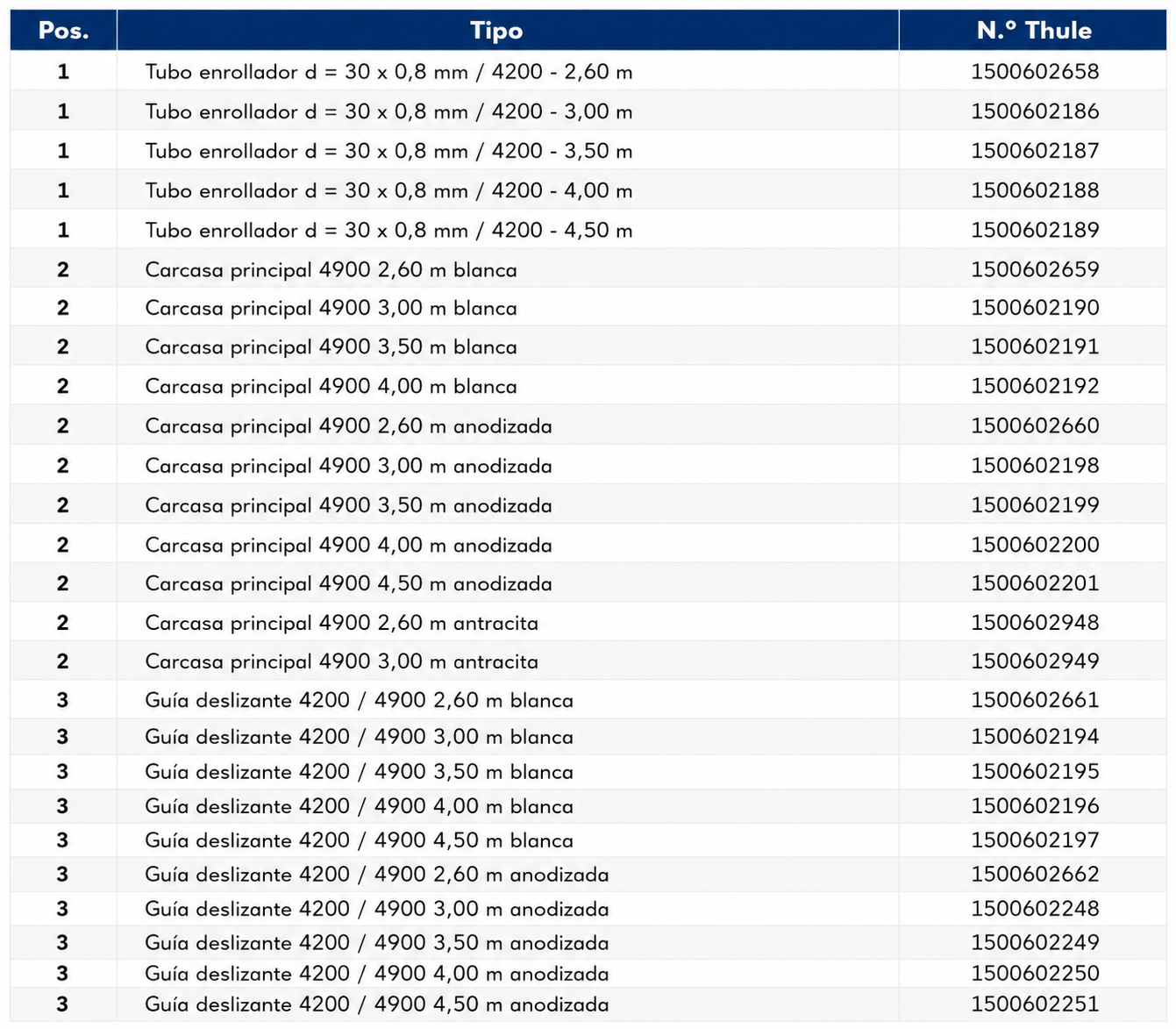This screenshot has width=1176, height=1029.
Task: Select part number 1500602658
Action: click(x=1035, y=71)
